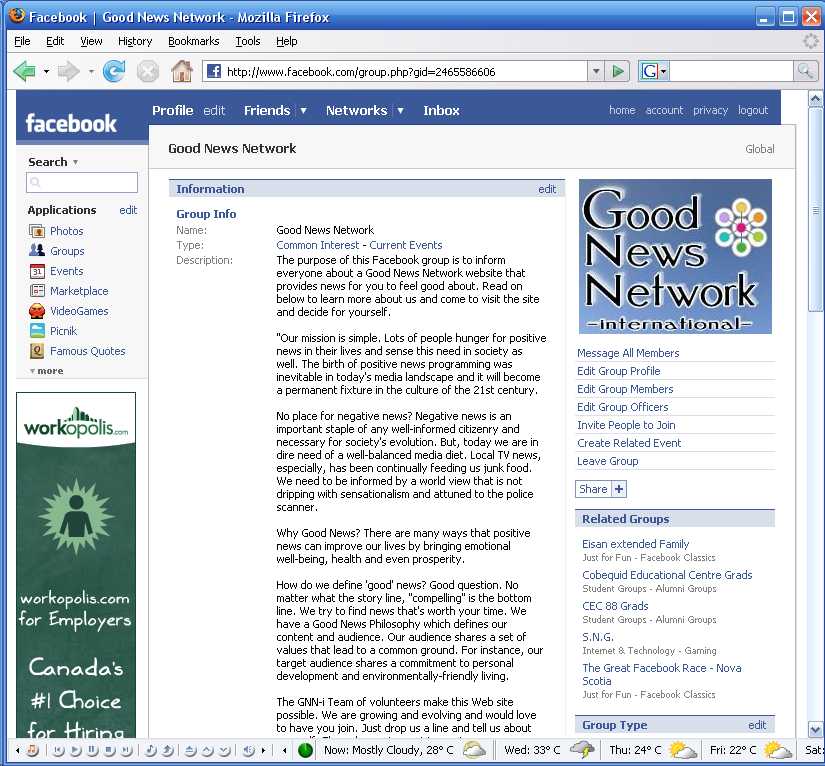Click the previous track button in status bar

[58, 750]
